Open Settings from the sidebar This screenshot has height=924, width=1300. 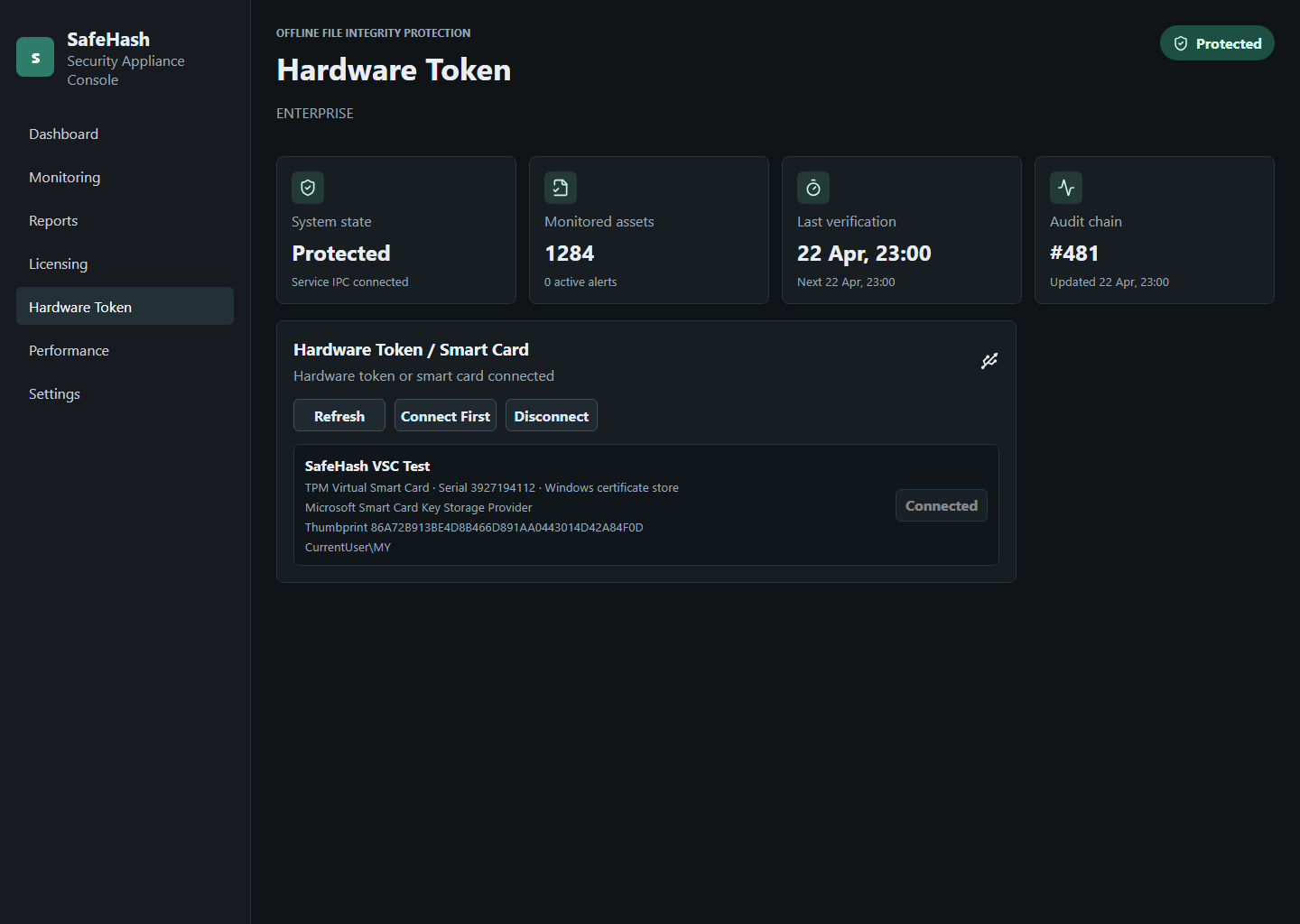[x=54, y=393]
